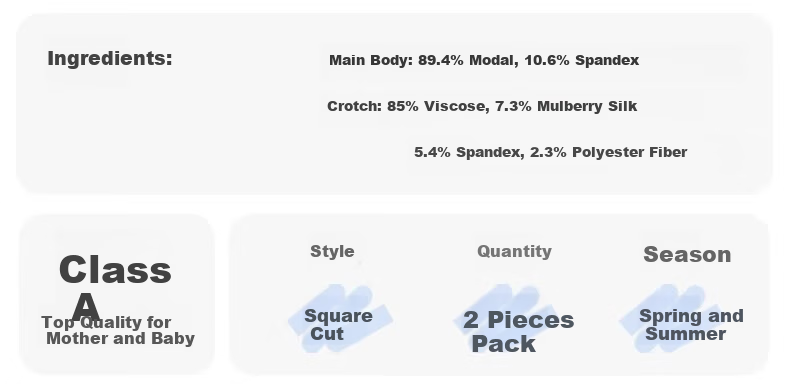The height and width of the screenshot is (384, 790).
Task: Select the Spandex Polyester Fiber line
Action: (x=550, y=152)
